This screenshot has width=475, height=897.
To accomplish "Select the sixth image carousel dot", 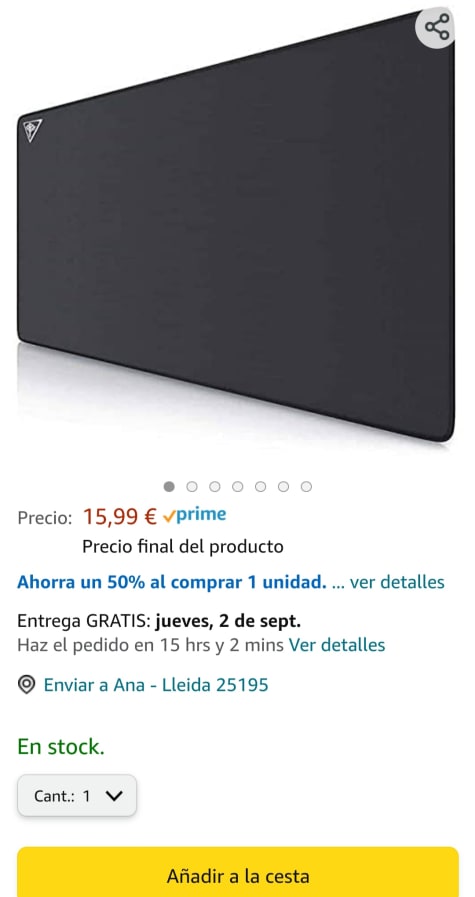I will pyautogui.click(x=283, y=486).
